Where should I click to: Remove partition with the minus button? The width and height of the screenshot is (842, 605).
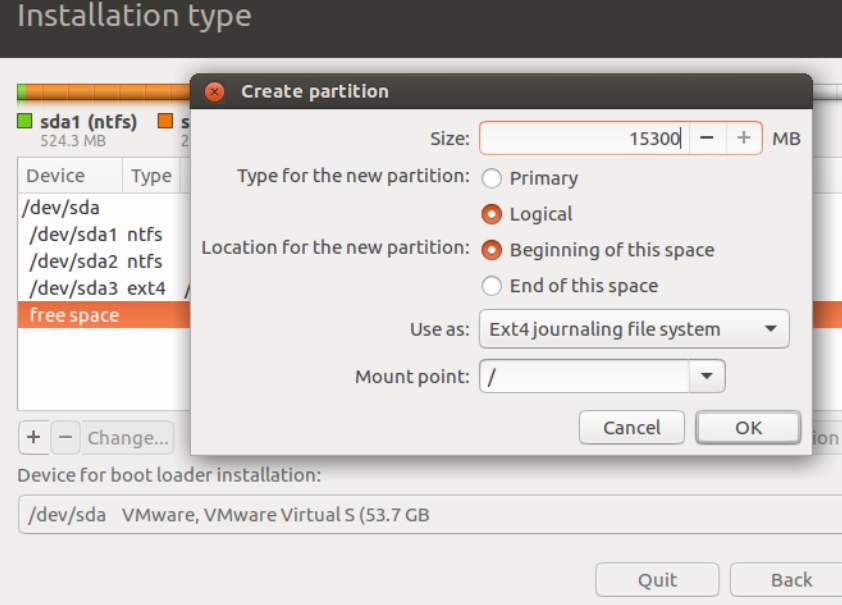[66, 438]
